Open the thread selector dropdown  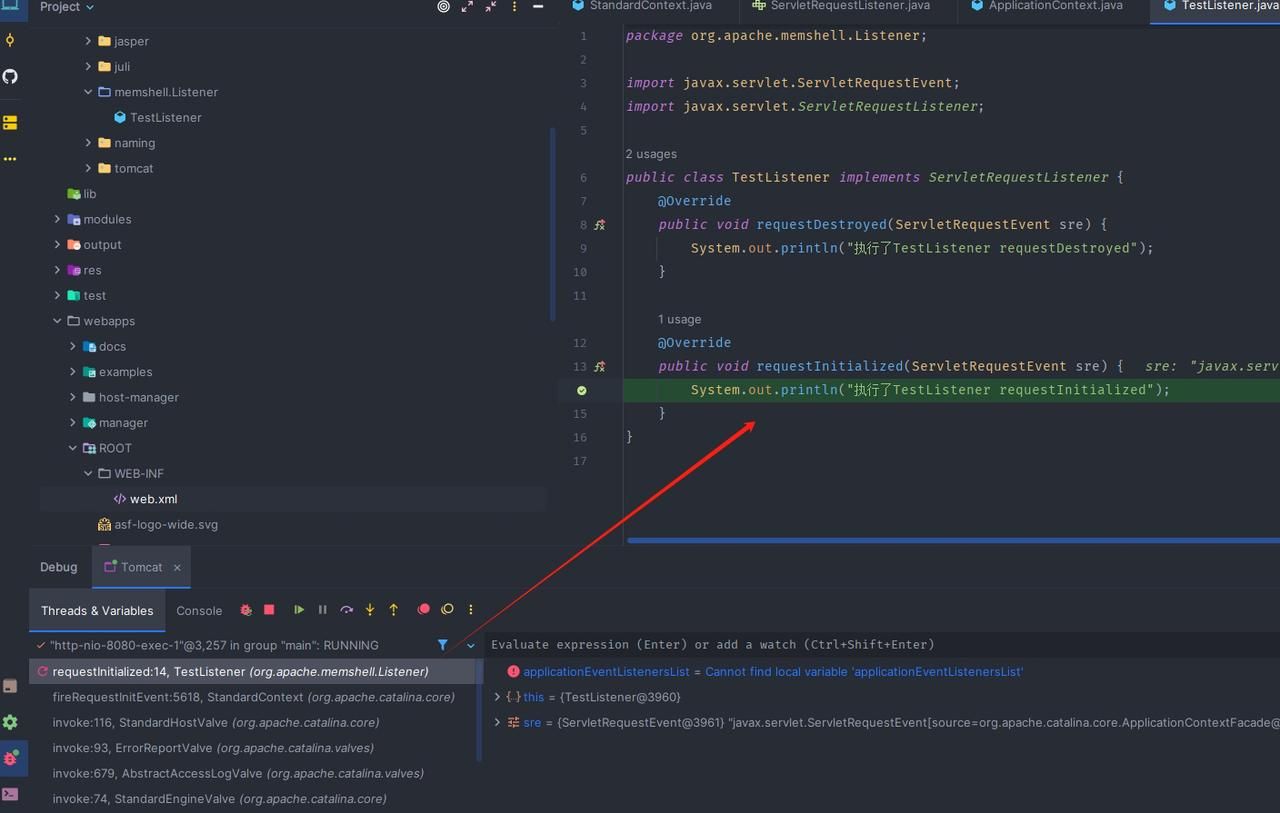(x=471, y=645)
